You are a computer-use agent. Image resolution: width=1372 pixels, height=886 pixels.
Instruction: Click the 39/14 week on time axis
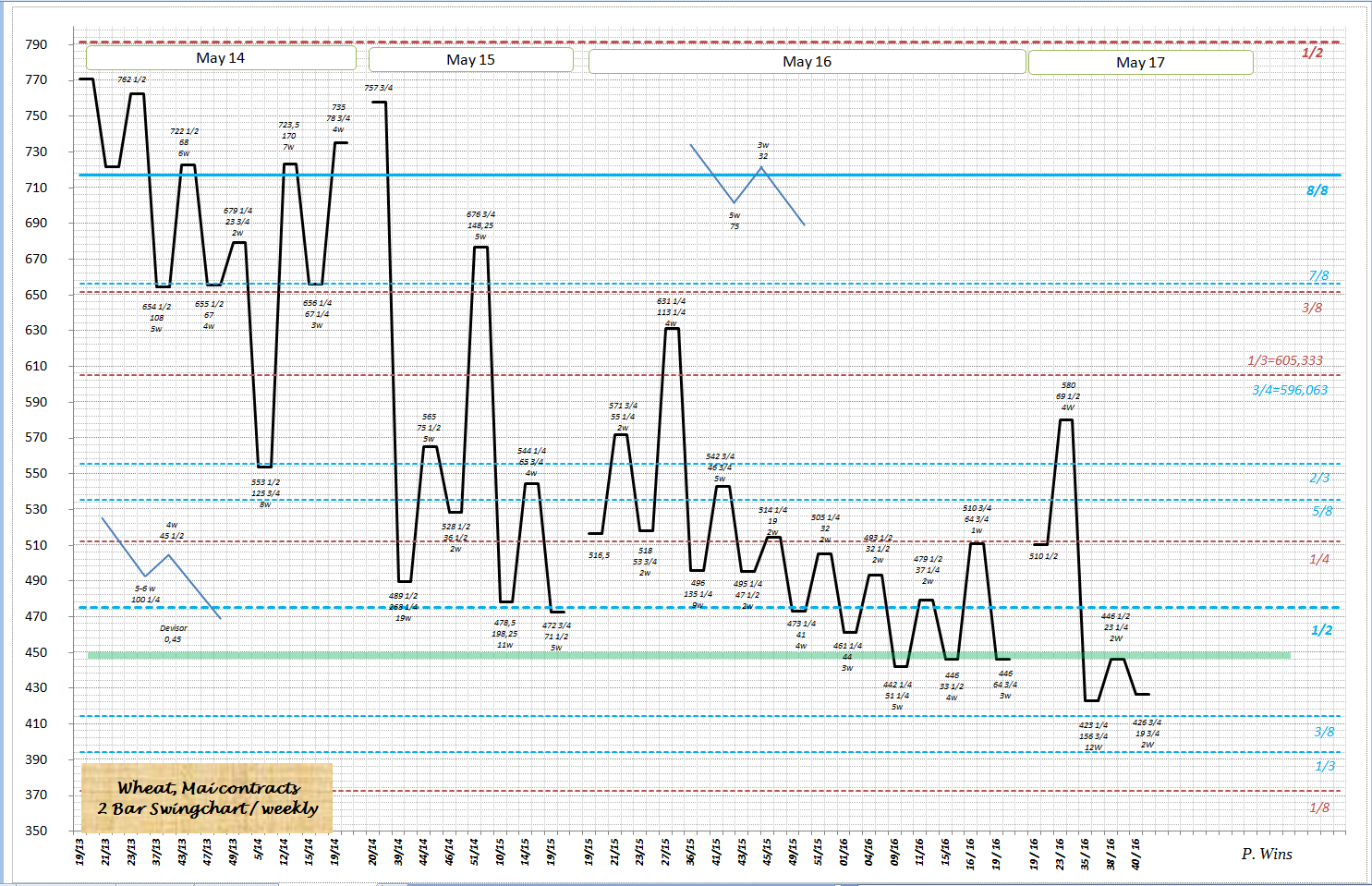pos(399,851)
